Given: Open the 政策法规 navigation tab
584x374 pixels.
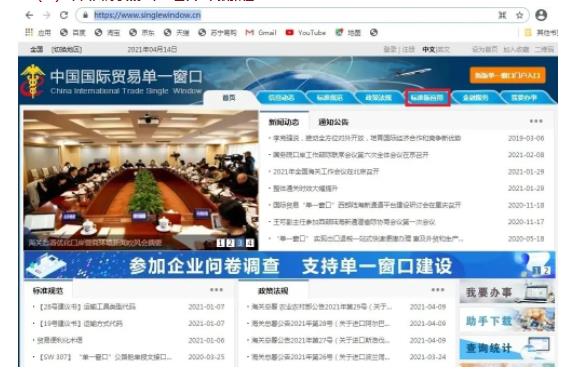Looking at the screenshot, I should pyautogui.click(x=378, y=98).
